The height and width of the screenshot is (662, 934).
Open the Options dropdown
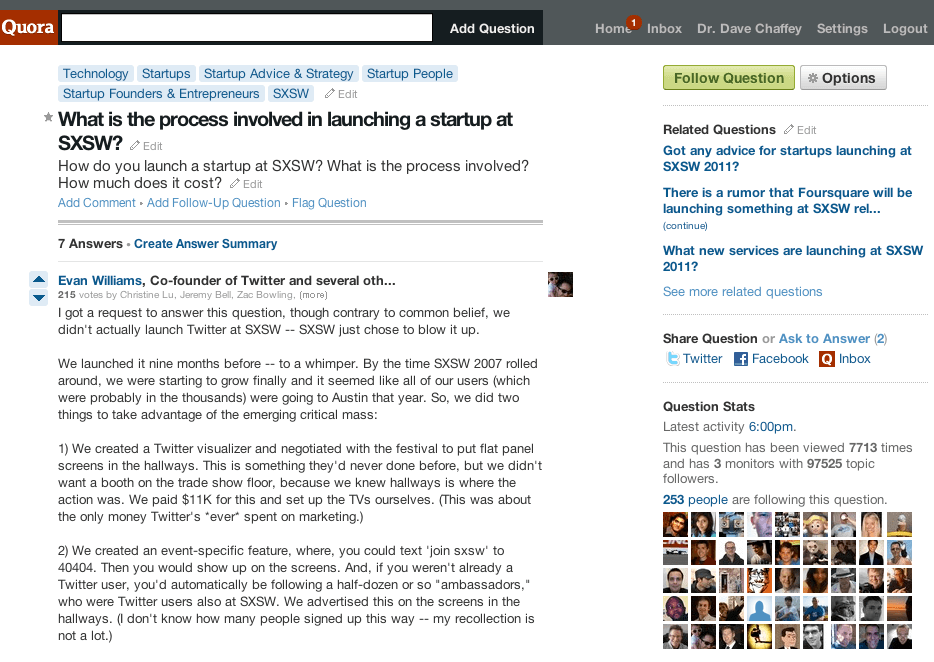[x=842, y=78]
